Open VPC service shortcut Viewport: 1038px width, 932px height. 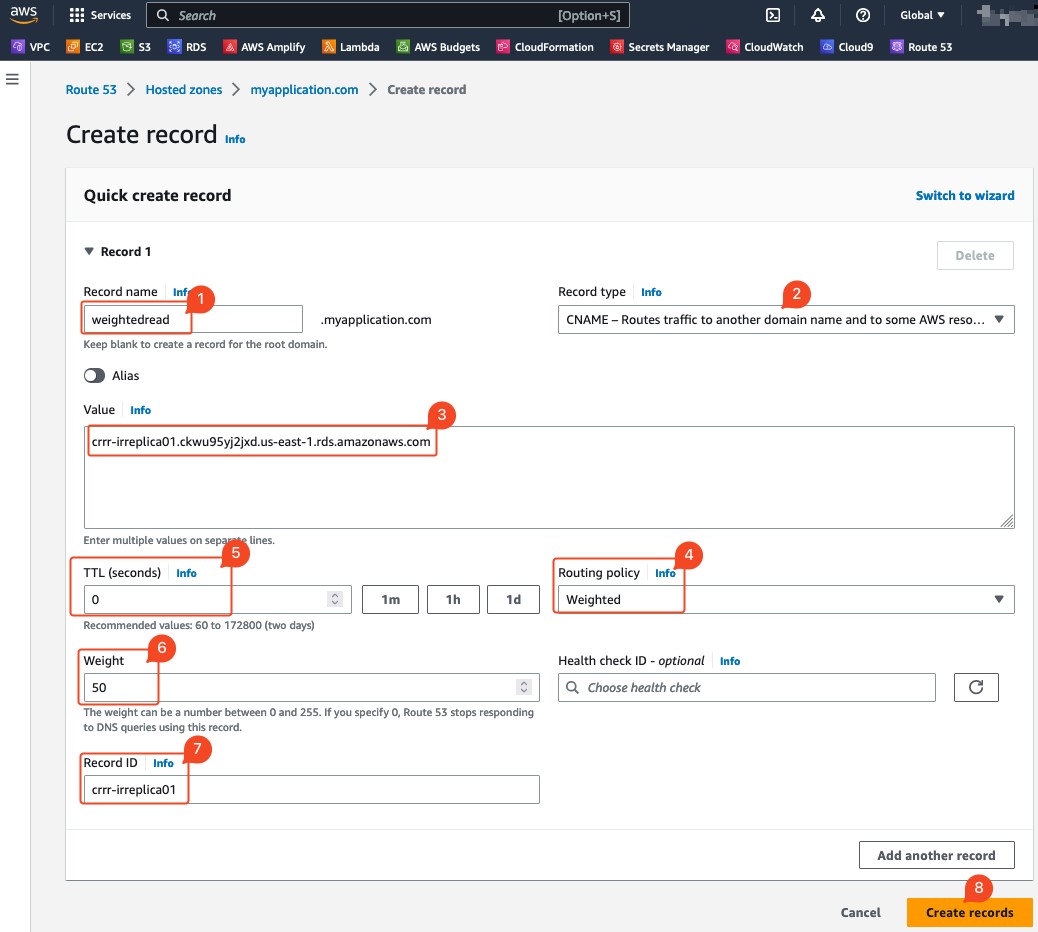point(31,47)
